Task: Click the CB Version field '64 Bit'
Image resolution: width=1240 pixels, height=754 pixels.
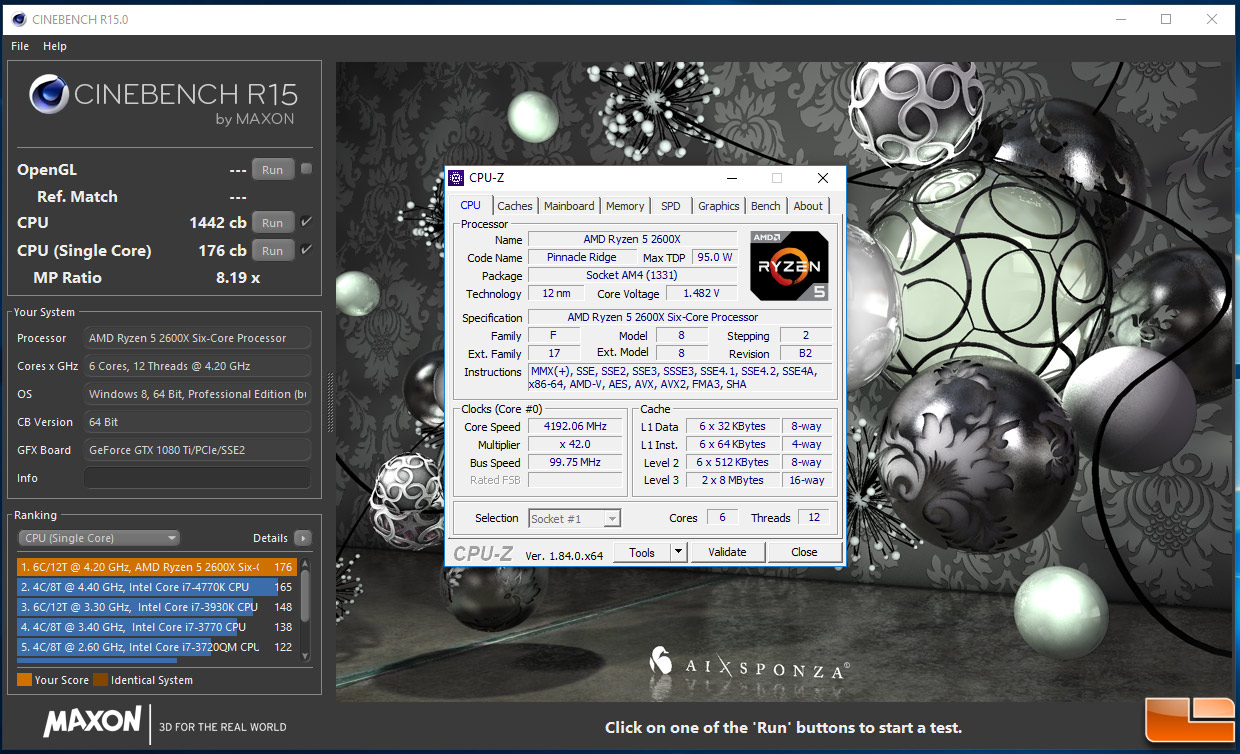Action: coord(197,422)
